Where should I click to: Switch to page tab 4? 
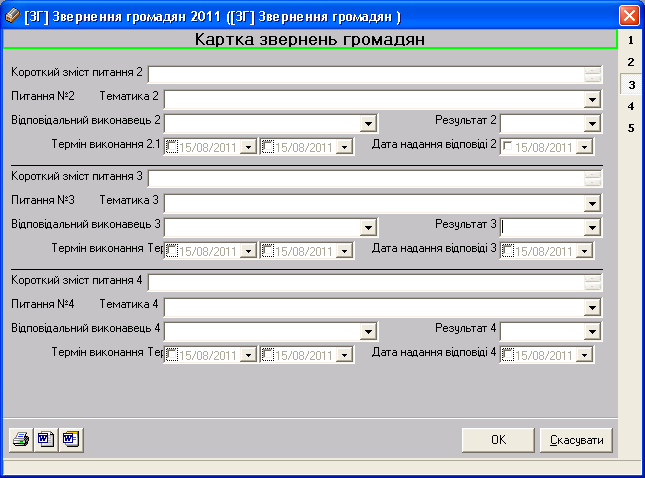click(x=631, y=107)
